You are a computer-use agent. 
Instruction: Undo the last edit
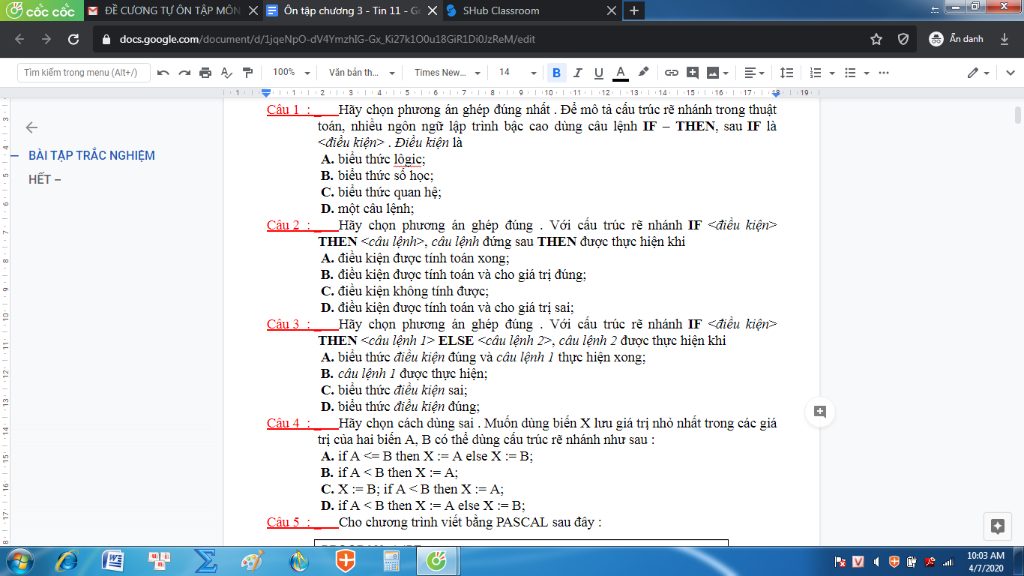(x=163, y=72)
